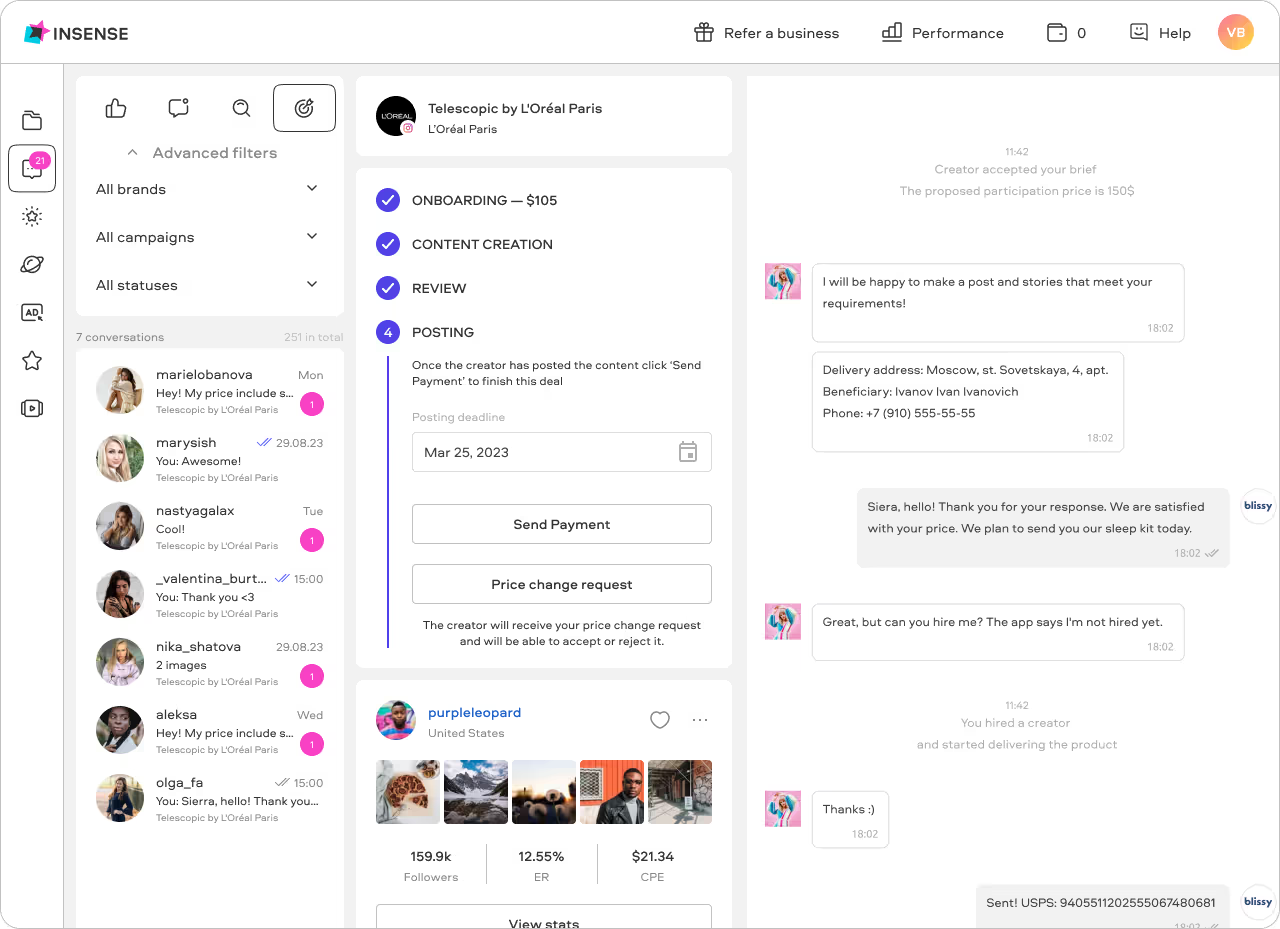Open conversation with marysish
This screenshot has width=1280, height=929.
[210, 458]
